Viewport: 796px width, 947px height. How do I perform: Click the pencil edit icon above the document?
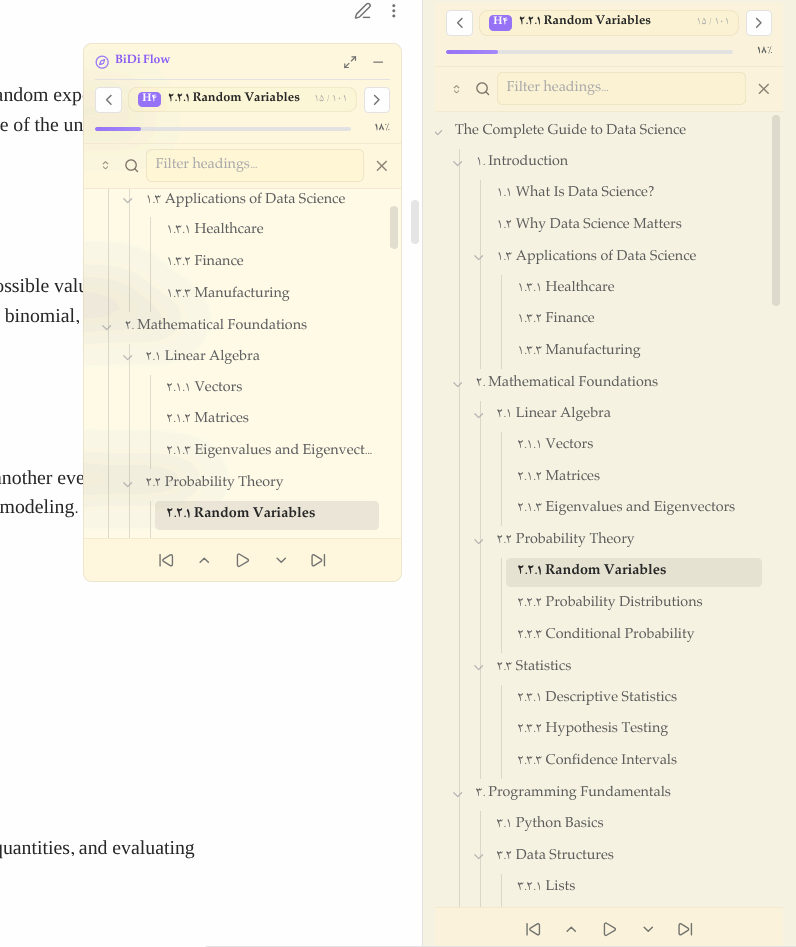(x=363, y=11)
